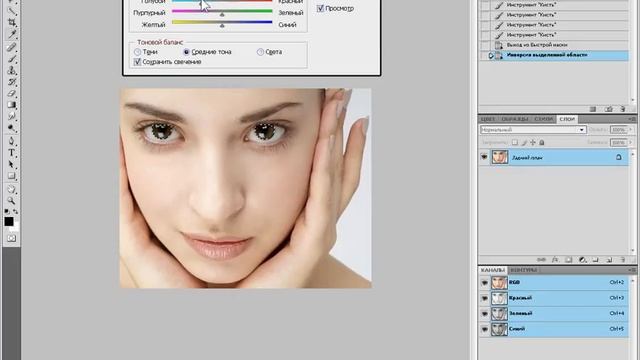Select the Синий channel row
This screenshot has height=360, width=640.
pos(554,329)
